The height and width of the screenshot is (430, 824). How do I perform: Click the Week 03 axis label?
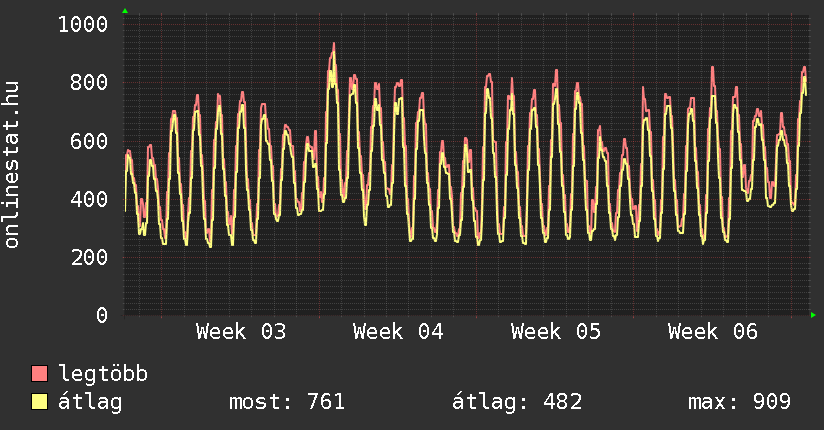point(240,332)
